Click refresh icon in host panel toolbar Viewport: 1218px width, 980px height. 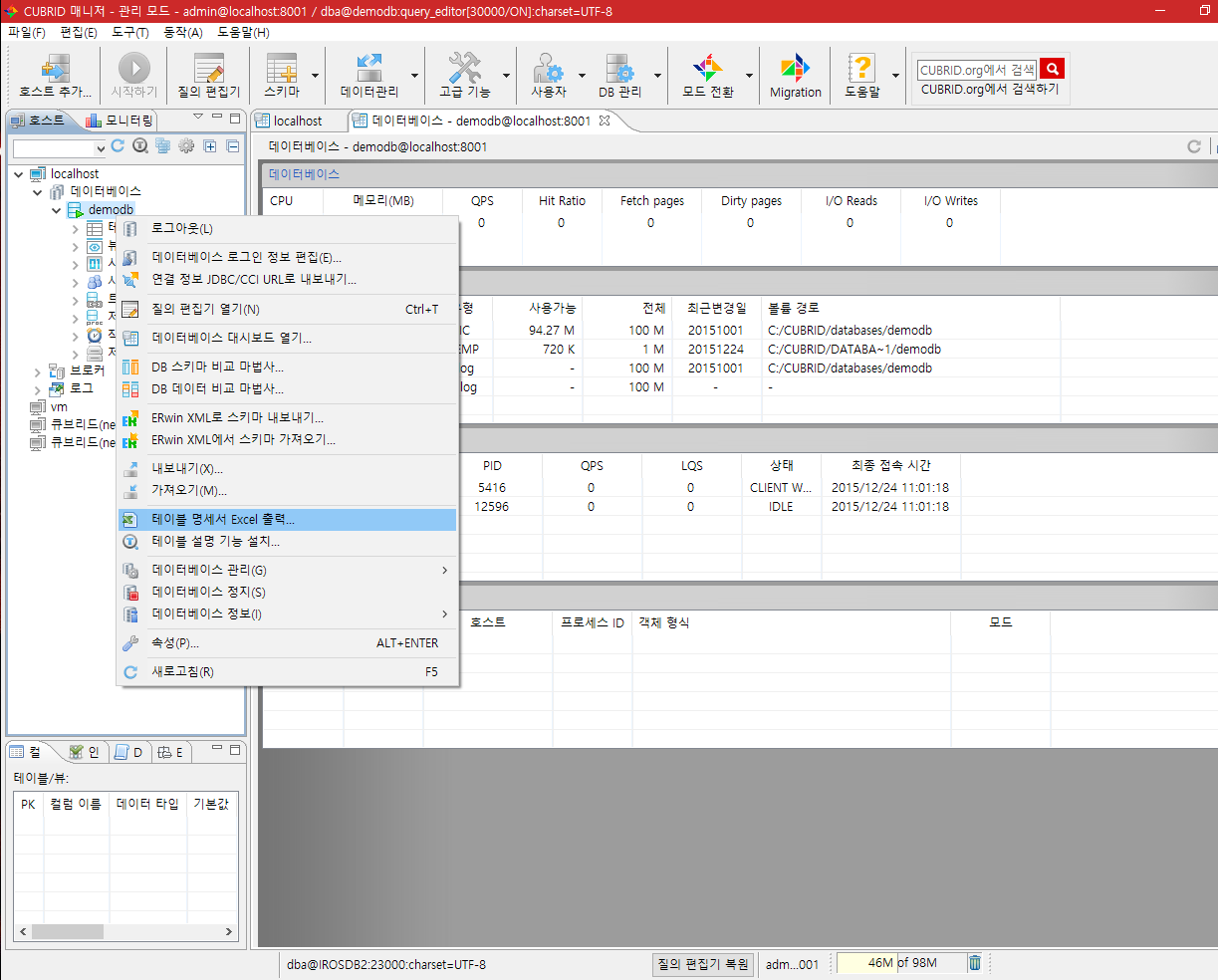pyautogui.click(x=118, y=146)
